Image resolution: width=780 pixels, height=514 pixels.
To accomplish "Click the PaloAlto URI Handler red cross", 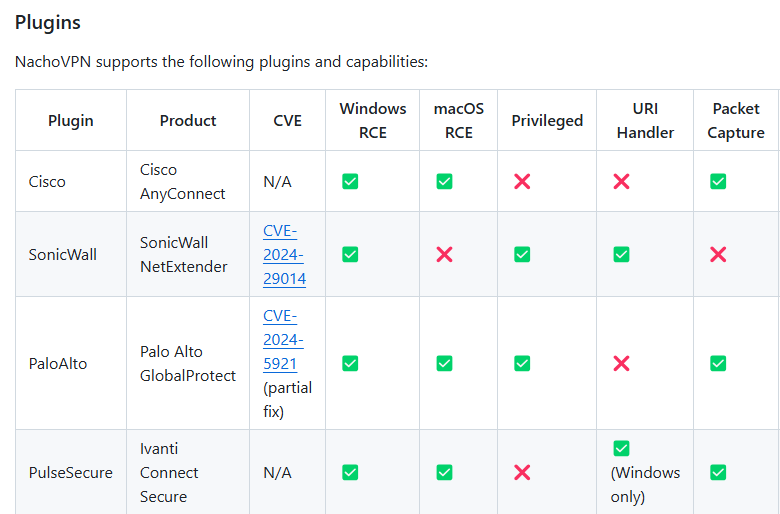I will click(621, 363).
